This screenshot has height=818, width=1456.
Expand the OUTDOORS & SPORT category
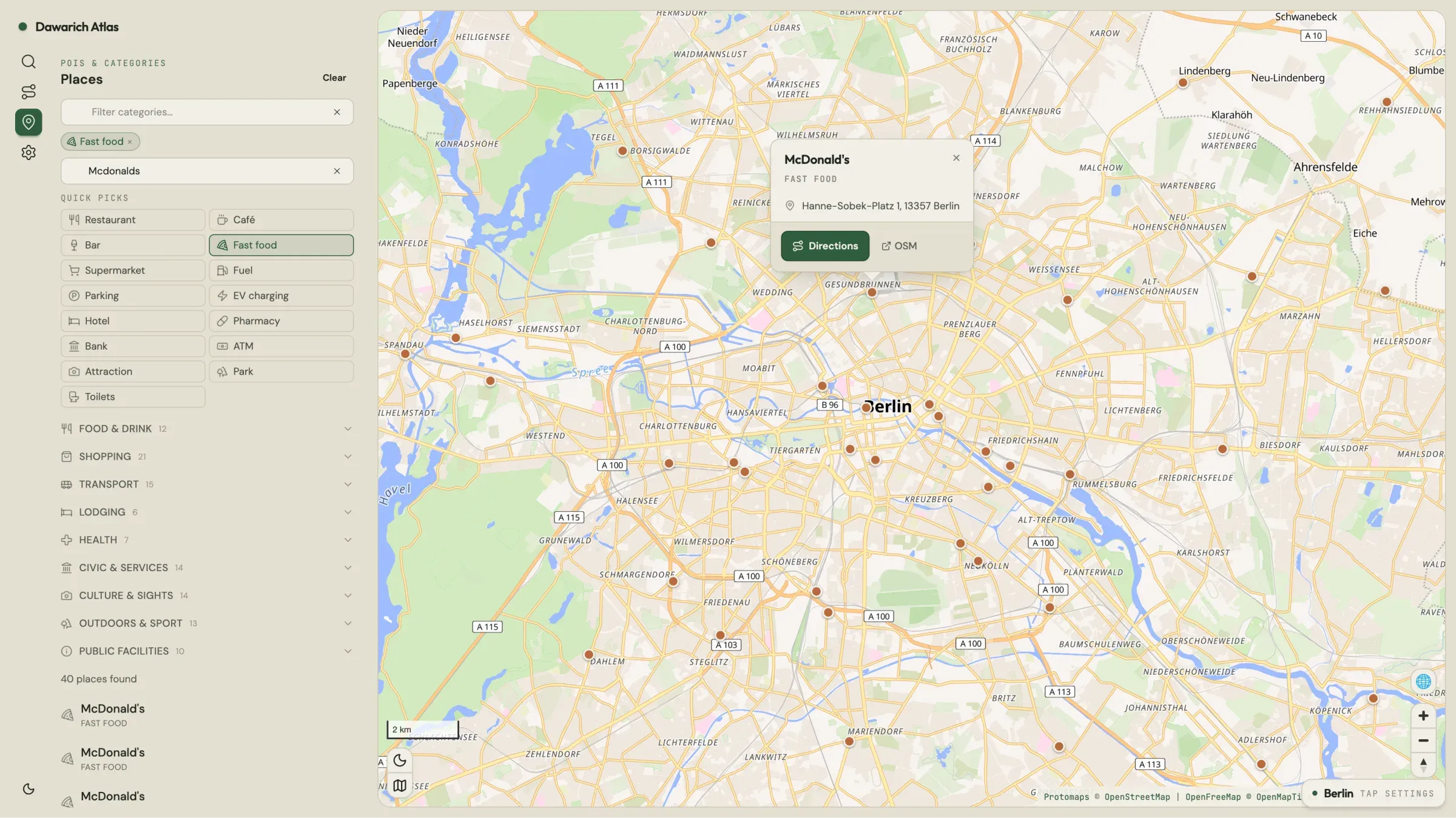(206, 623)
